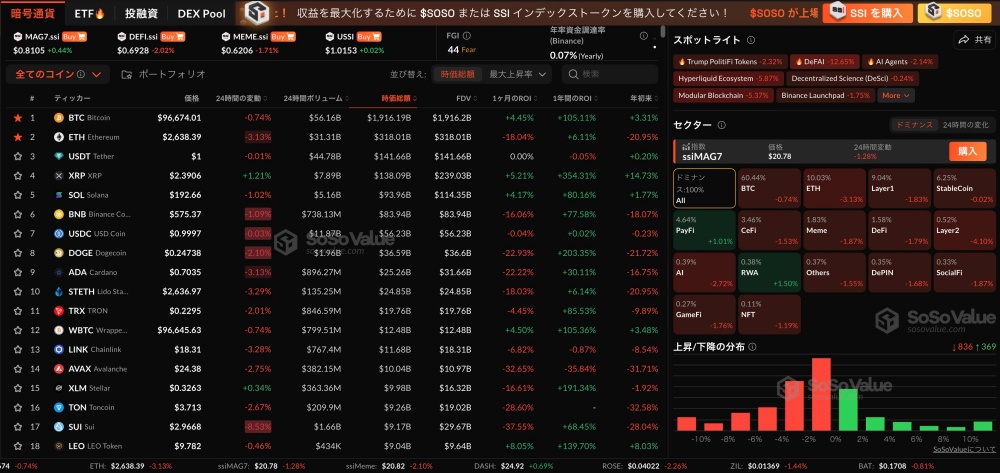Star the DOGE row as favorite

pyautogui.click(x=18, y=253)
